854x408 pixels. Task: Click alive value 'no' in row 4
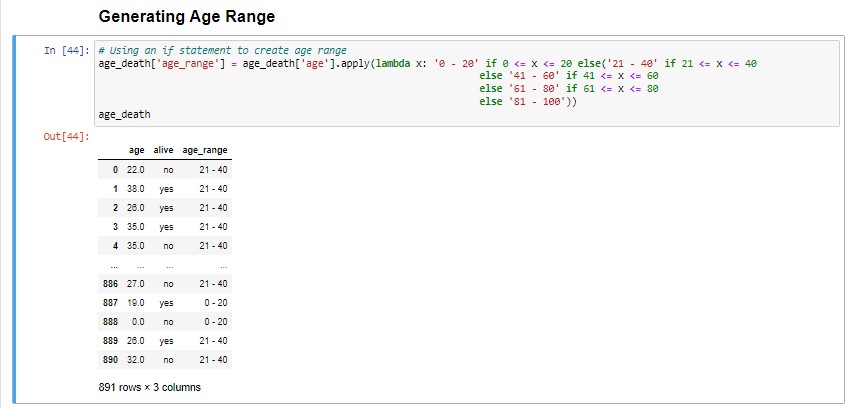(x=168, y=246)
